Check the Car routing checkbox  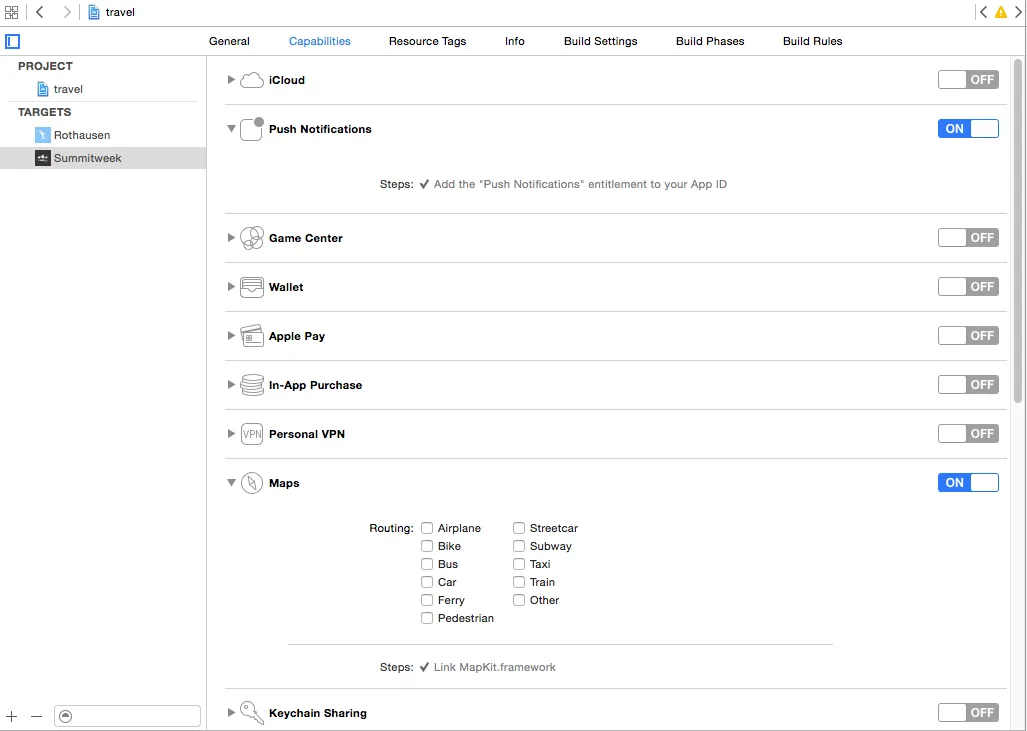pyautogui.click(x=427, y=582)
